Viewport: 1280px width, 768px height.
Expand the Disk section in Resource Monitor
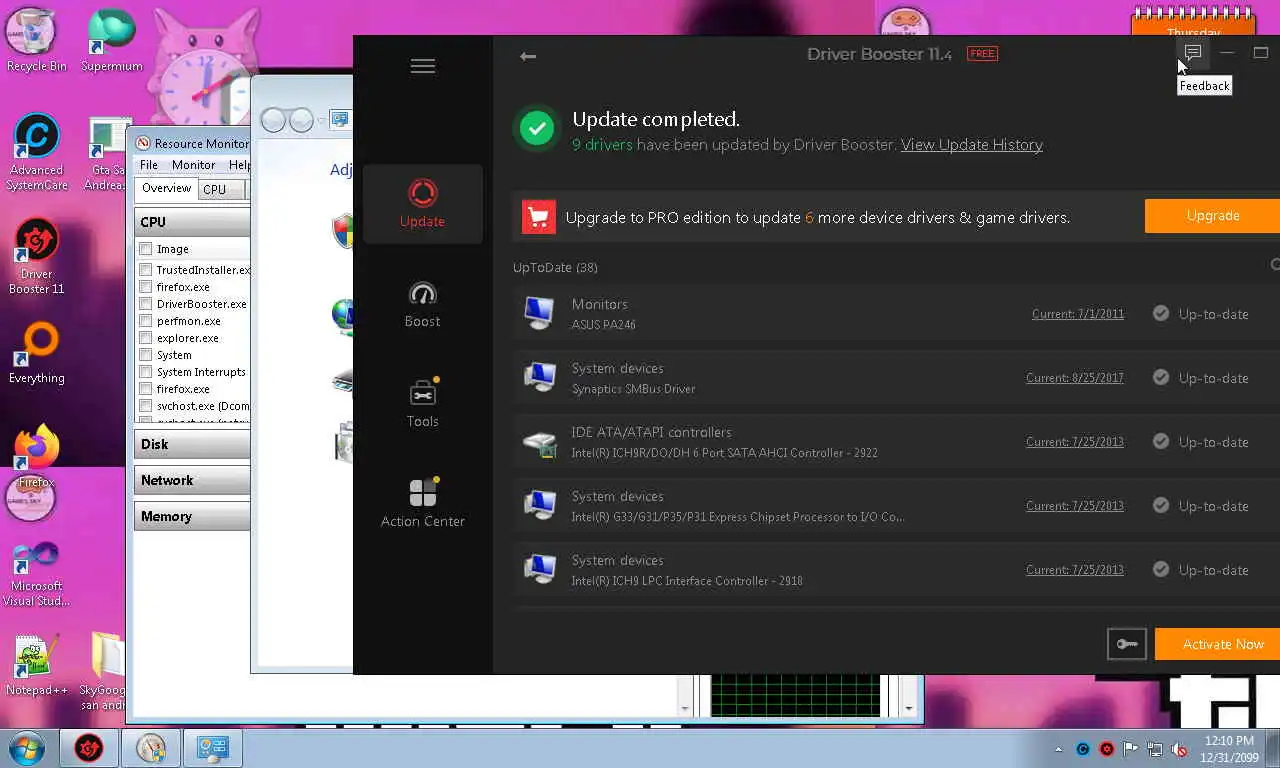192,444
